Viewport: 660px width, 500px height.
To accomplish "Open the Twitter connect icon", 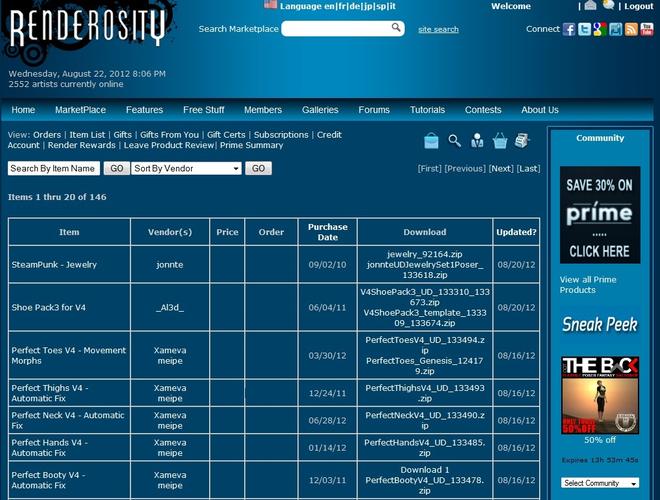I will (584, 29).
